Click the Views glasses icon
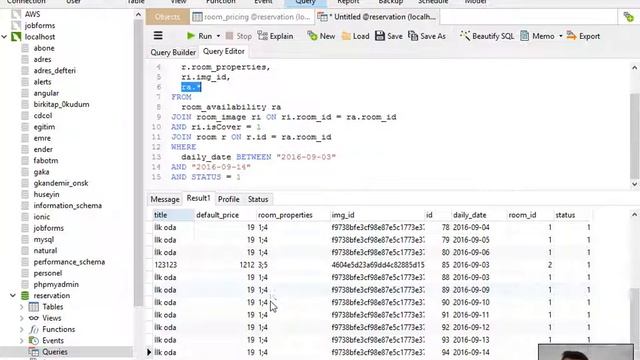The height and width of the screenshot is (360, 640). pyautogui.click(x=33, y=318)
